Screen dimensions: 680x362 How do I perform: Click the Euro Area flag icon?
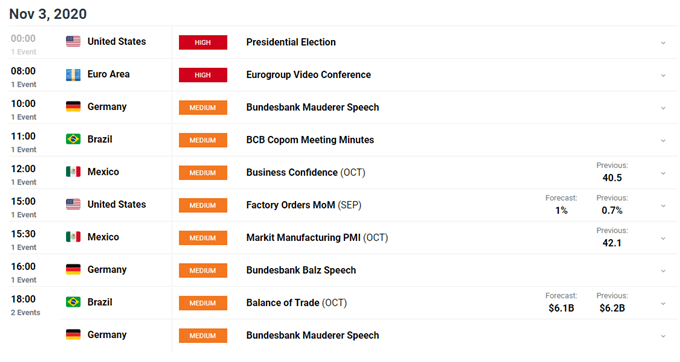(x=73, y=75)
